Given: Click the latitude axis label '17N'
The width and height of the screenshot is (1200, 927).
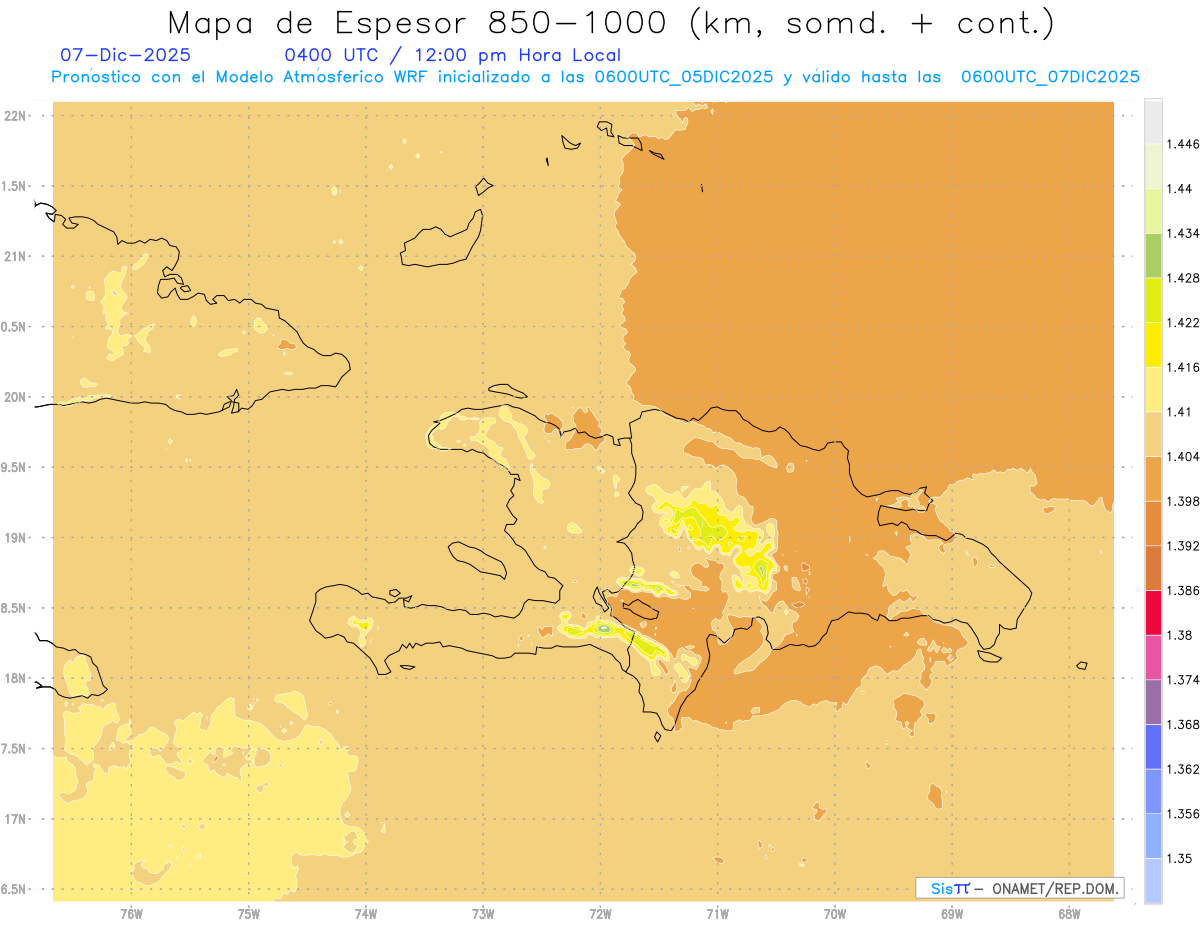Looking at the screenshot, I should (x=15, y=819).
